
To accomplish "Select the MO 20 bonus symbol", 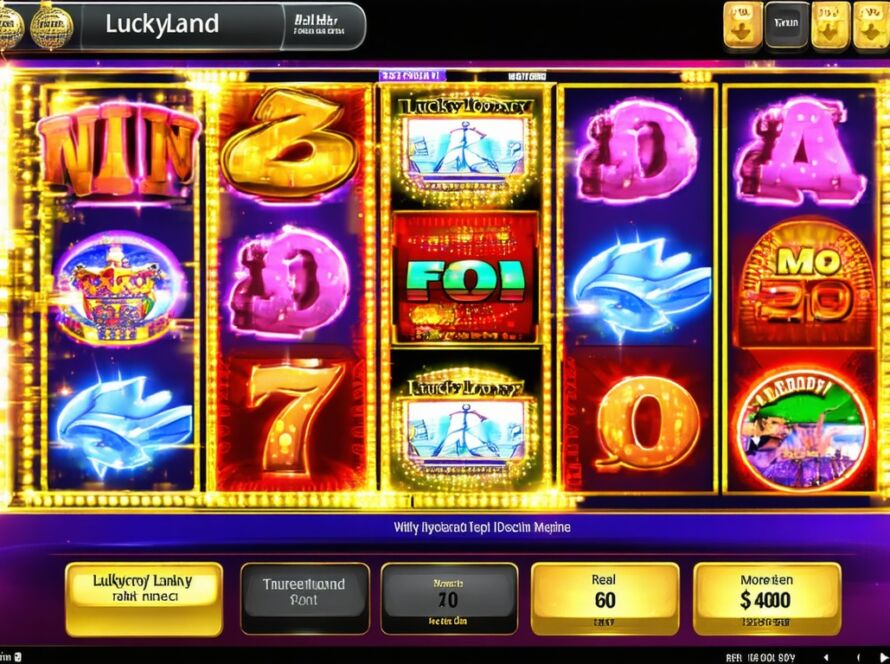I will pyautogui.click(x=803, y=283).
